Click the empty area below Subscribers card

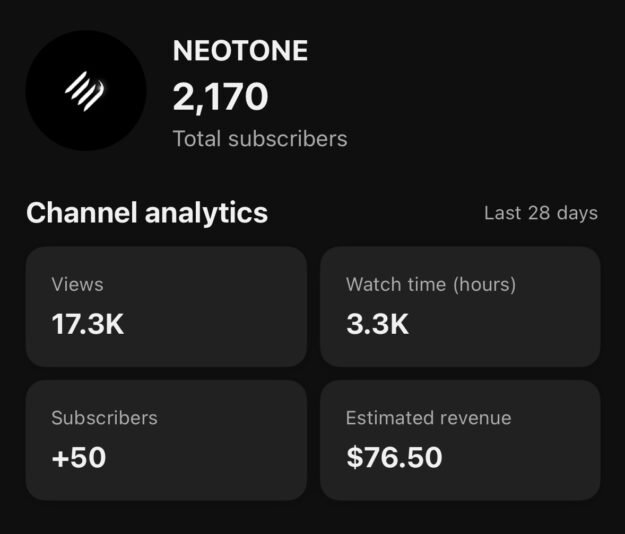[x=165, y=518]
